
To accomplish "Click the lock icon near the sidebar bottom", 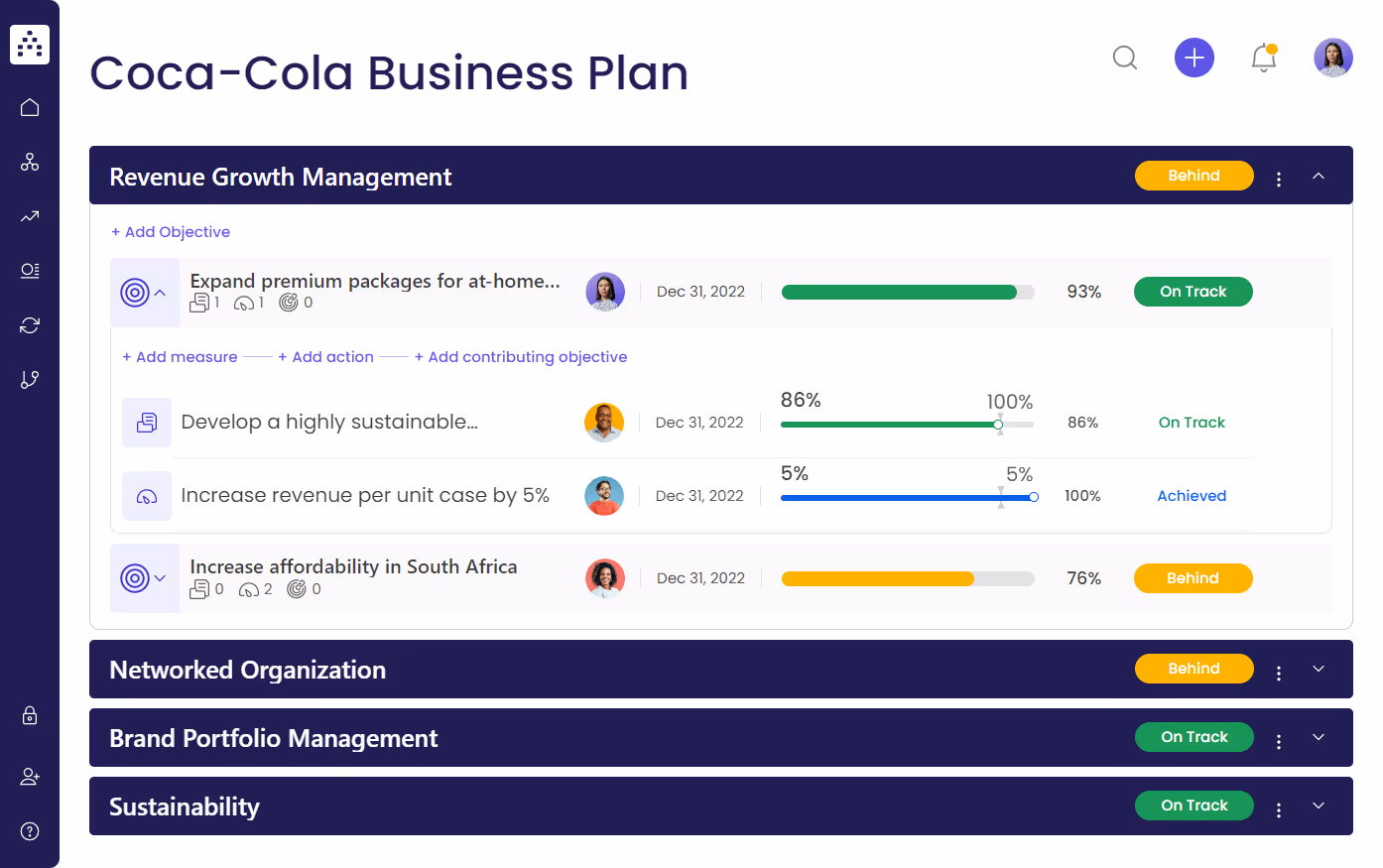I will (x=30, y=715).
